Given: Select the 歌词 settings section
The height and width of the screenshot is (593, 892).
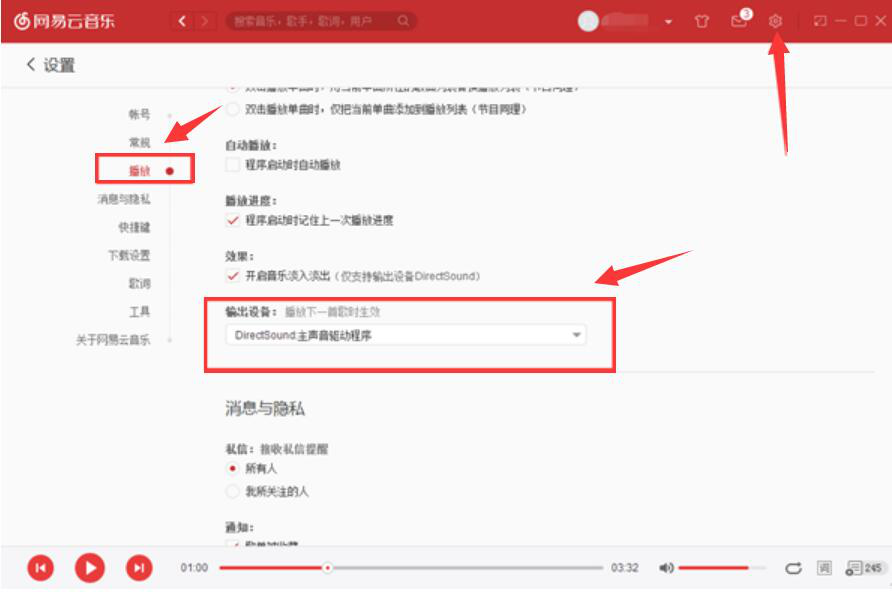Looking at the screenshot, I should pos(139,283).
